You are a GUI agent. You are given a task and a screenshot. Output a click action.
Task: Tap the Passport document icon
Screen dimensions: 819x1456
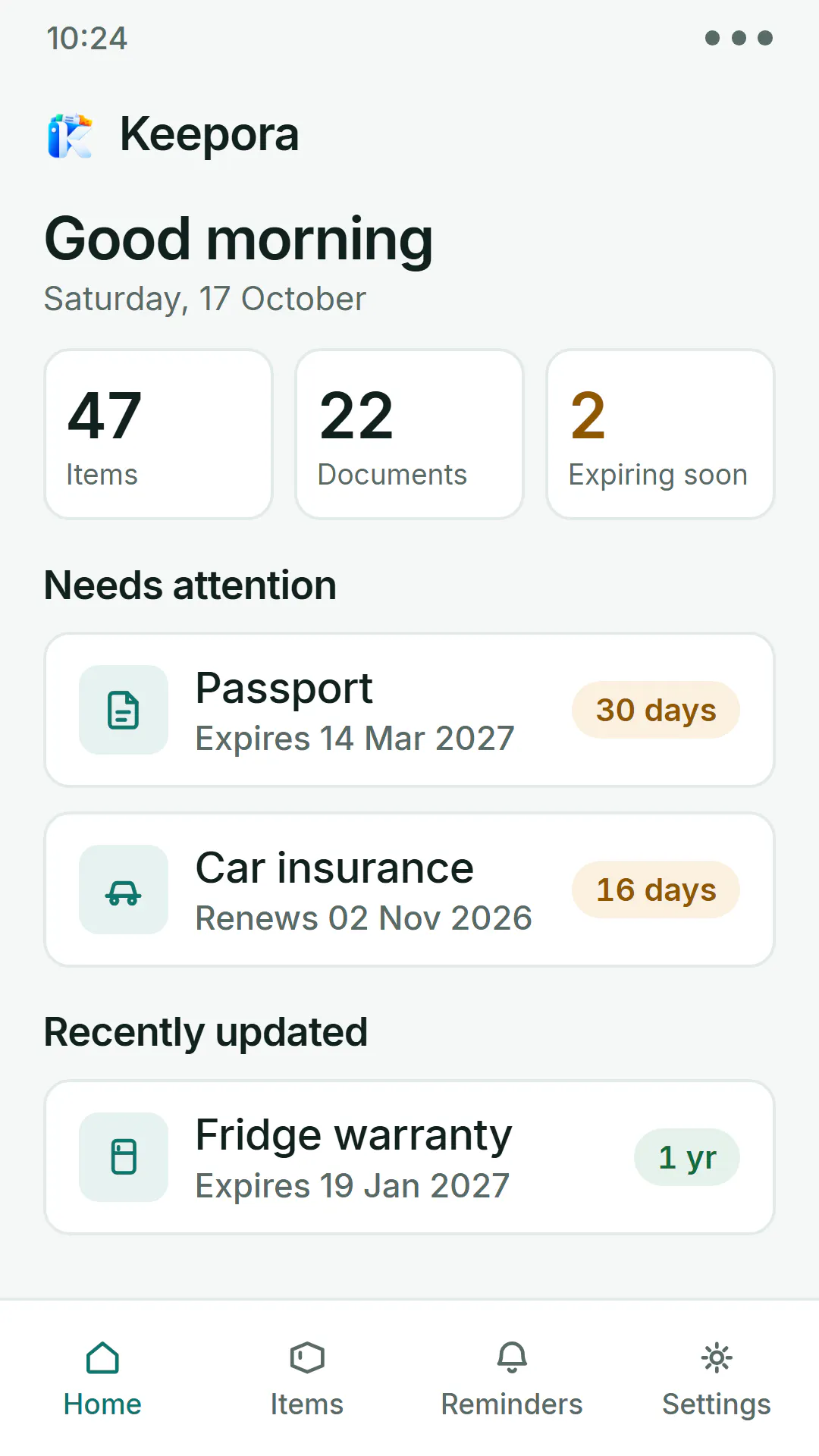pos(124,710)
